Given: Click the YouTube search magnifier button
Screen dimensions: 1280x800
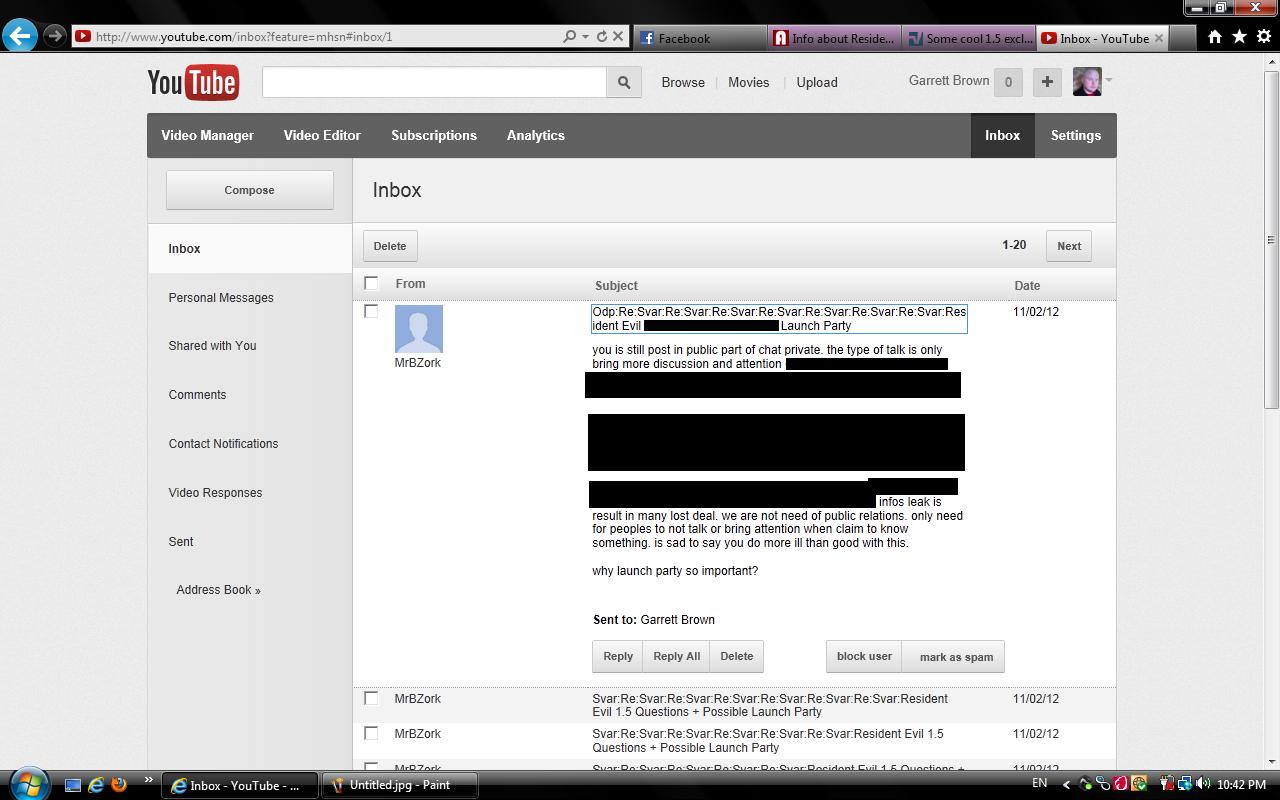Looking at the screenshot, I should click(624, 82).
